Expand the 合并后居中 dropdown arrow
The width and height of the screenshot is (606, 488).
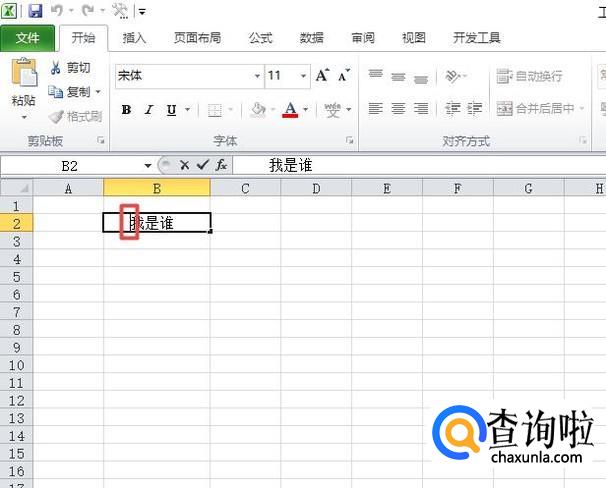point(581,109)
